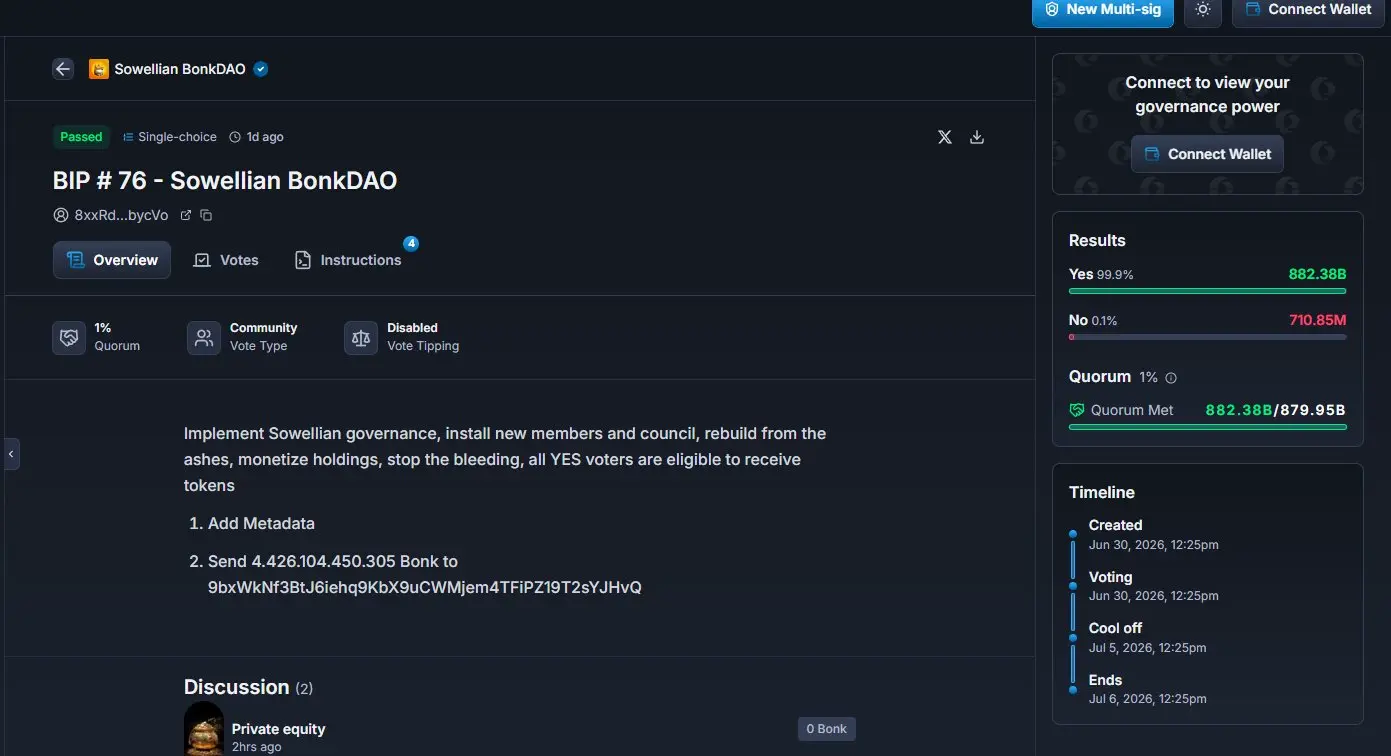Switch to the Votes tab
The height and width of the screenshot is (756, 1391).
coord(226,260)
